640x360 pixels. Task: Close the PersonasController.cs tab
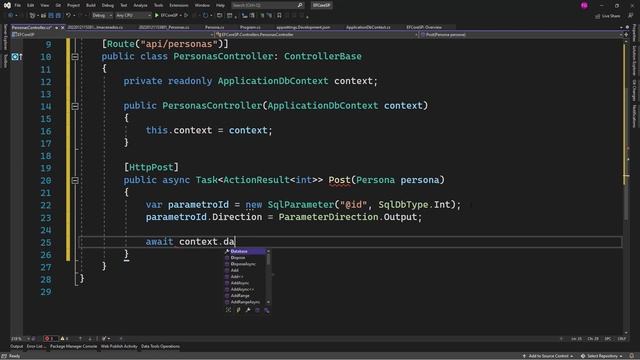(x=62, y=27)
